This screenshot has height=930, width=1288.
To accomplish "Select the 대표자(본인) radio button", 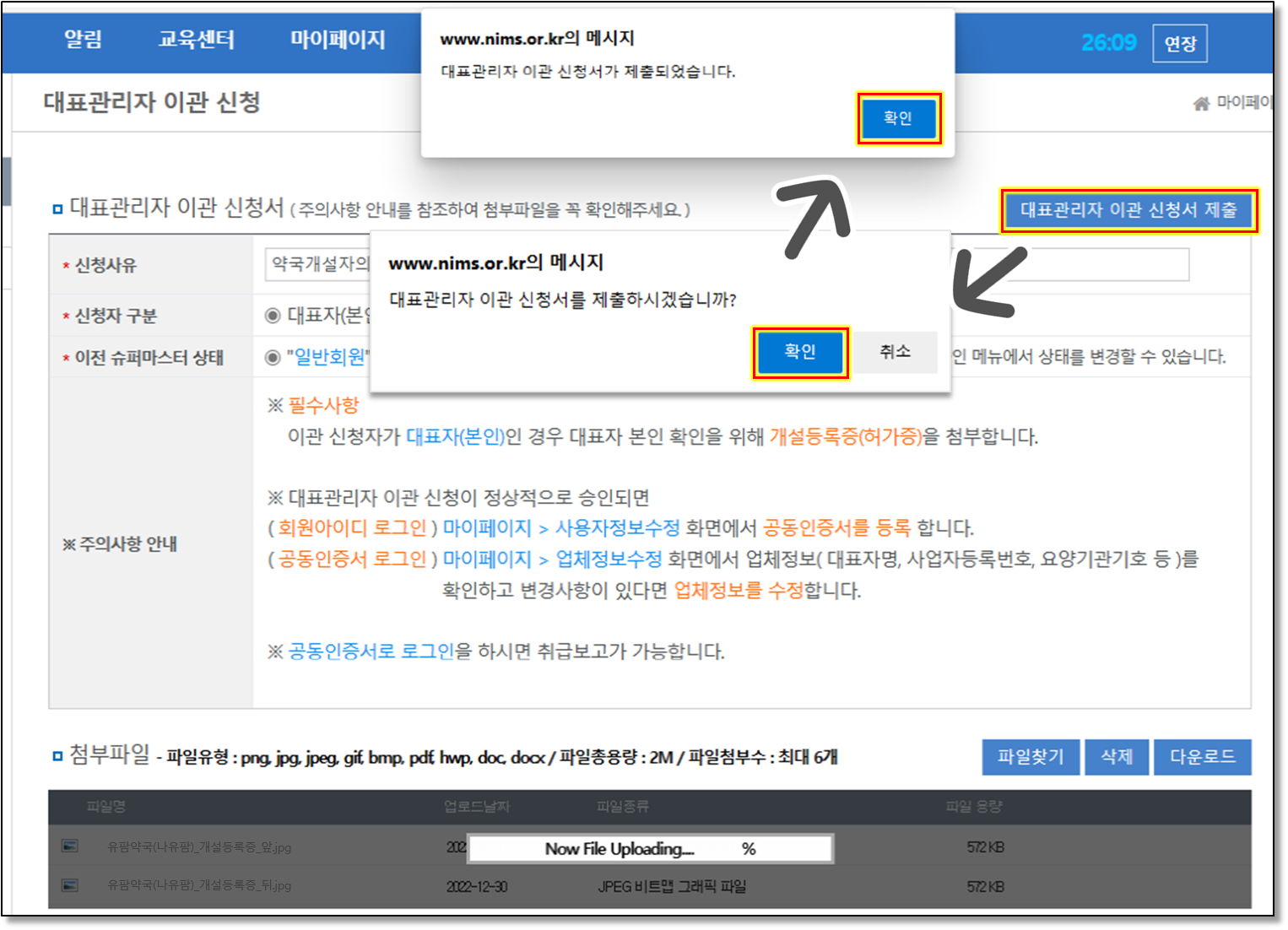I will (273, 316).
